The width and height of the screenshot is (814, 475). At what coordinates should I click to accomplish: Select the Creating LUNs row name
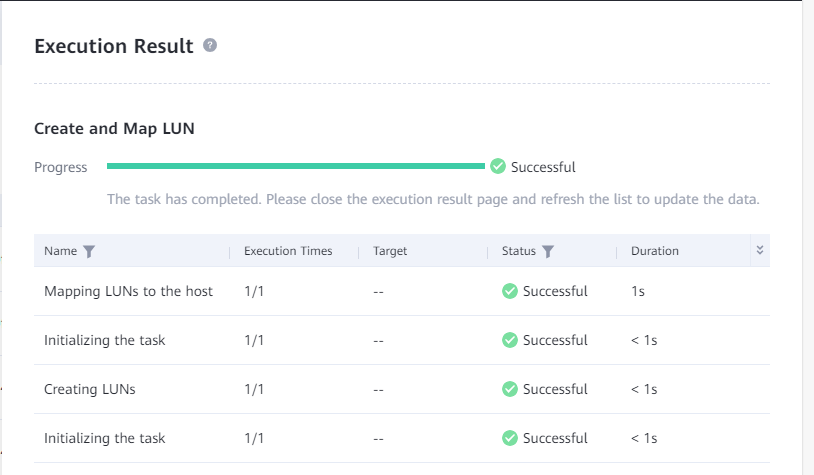tap(90, 389)
